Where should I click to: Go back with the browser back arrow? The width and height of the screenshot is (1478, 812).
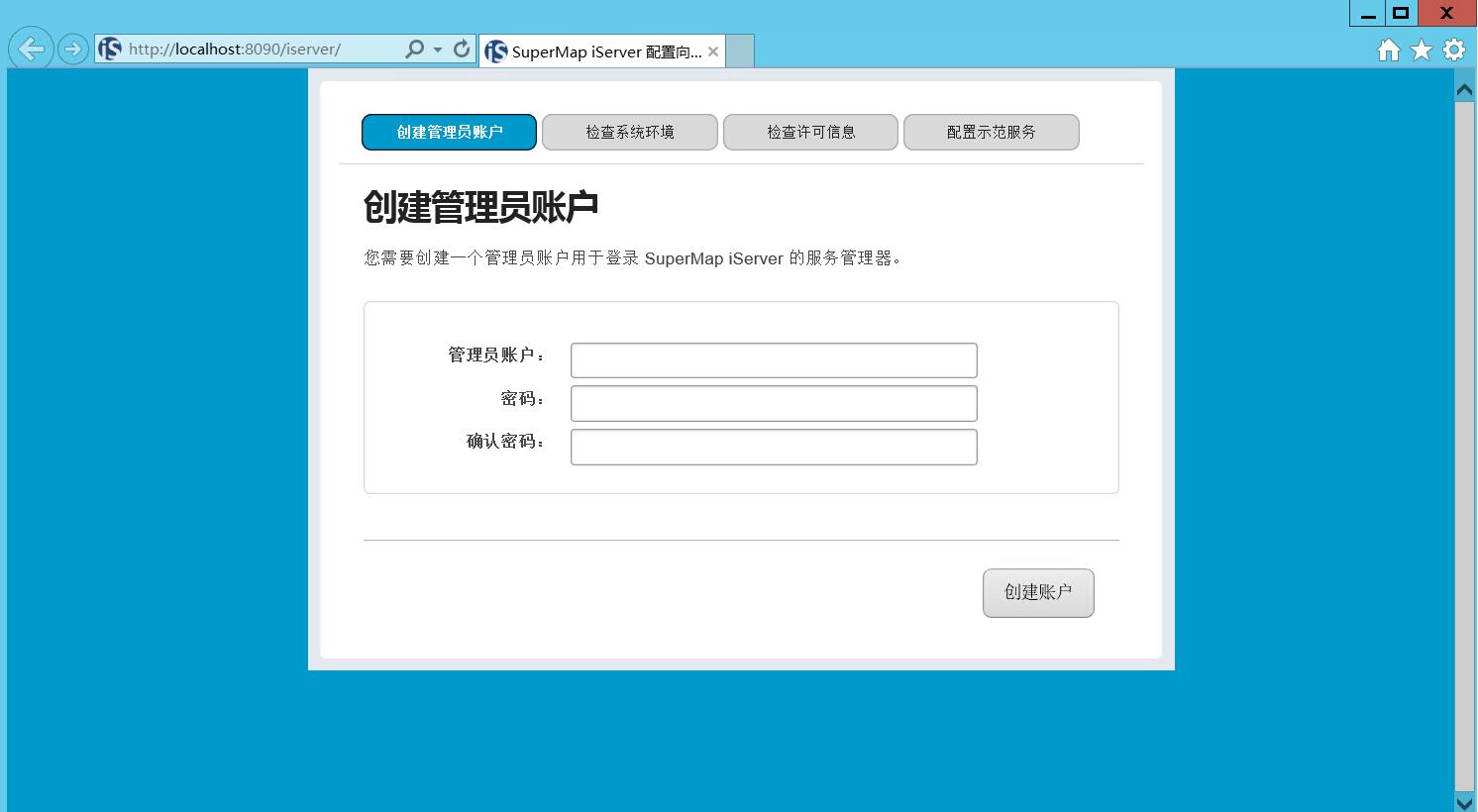click(31, 48)
